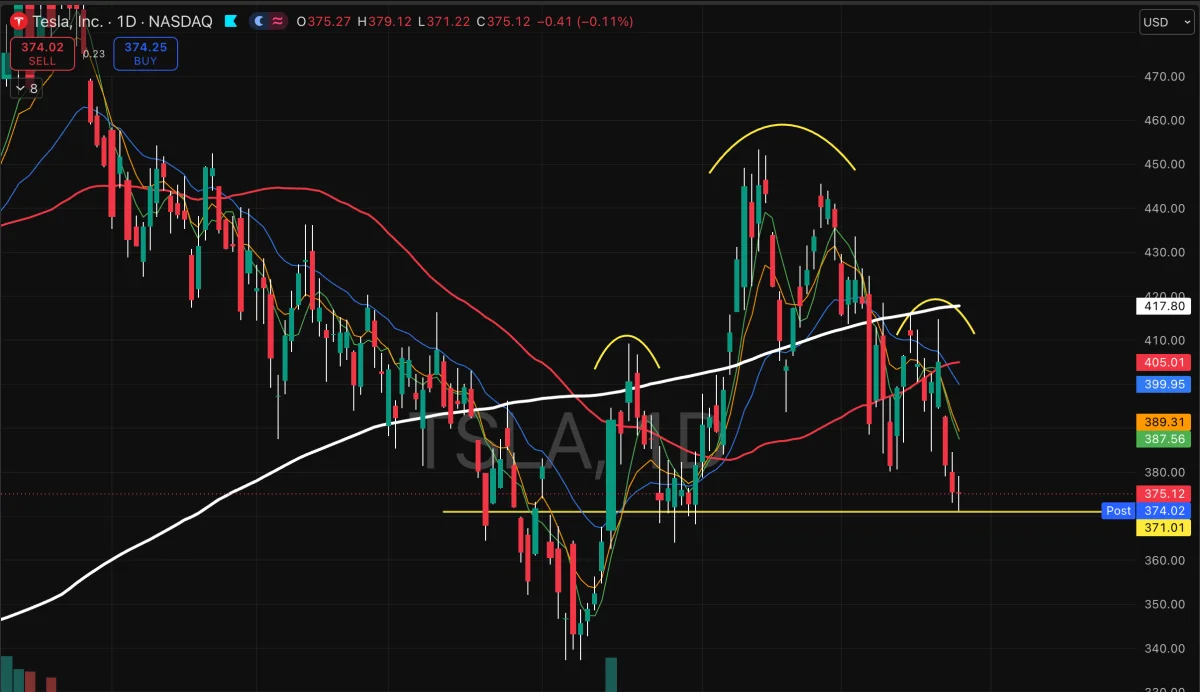Click the blue Post 374.02 price label
The width and height of the screenshot is (1200, 692).
(1146, 511)
